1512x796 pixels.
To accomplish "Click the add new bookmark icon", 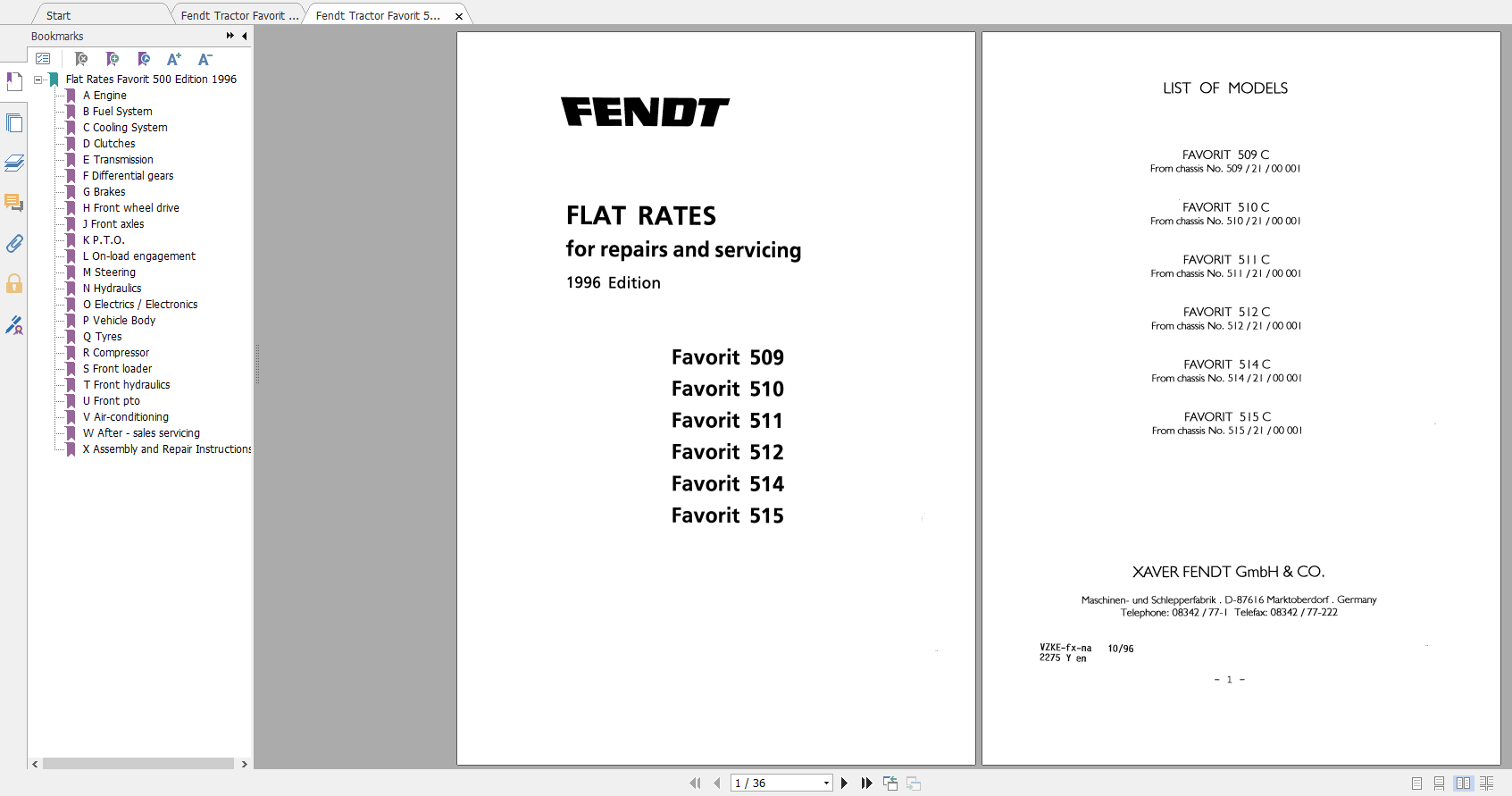I will pos(113,59).
